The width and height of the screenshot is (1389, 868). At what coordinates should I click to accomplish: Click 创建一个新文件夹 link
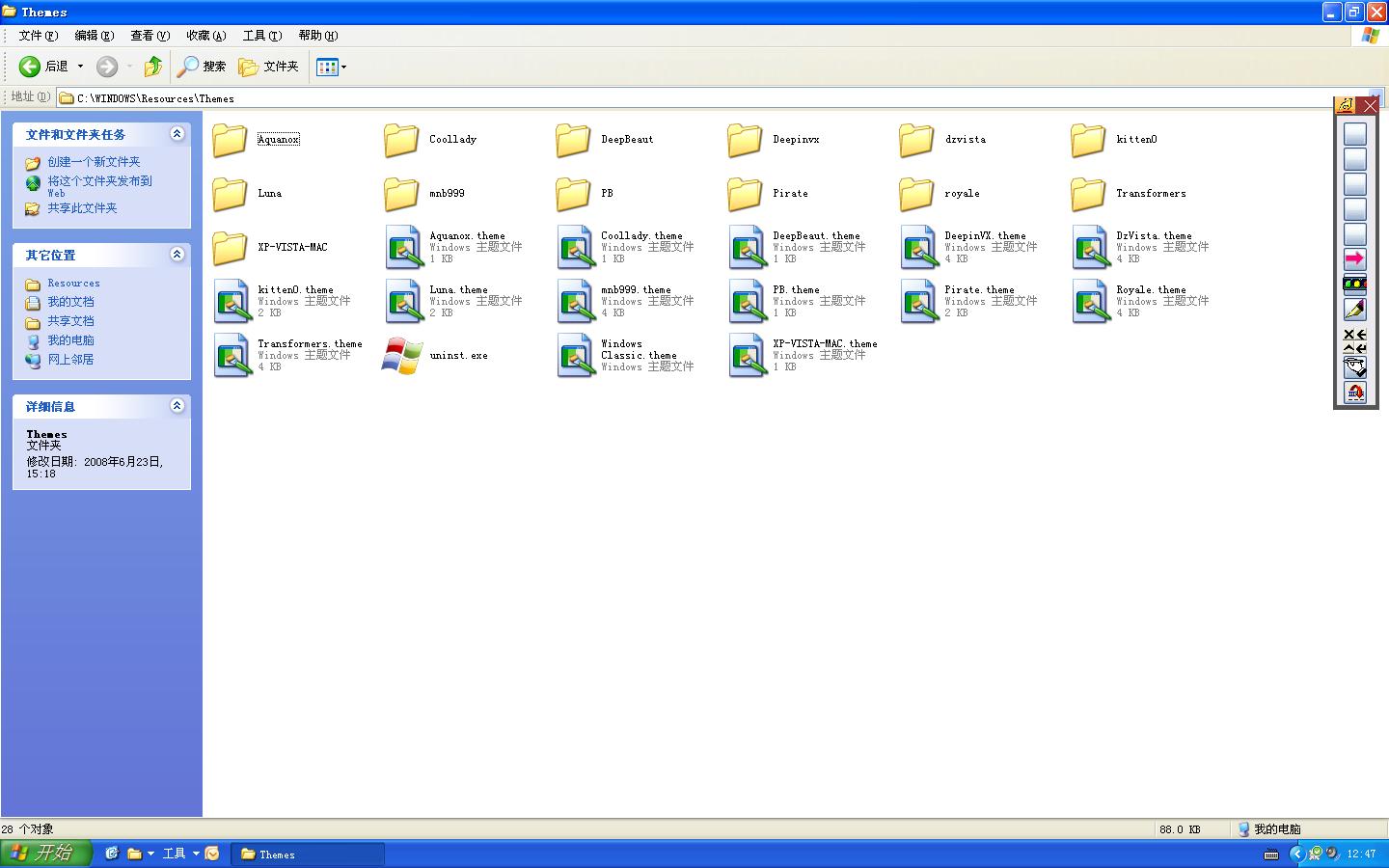click(94, 162)
